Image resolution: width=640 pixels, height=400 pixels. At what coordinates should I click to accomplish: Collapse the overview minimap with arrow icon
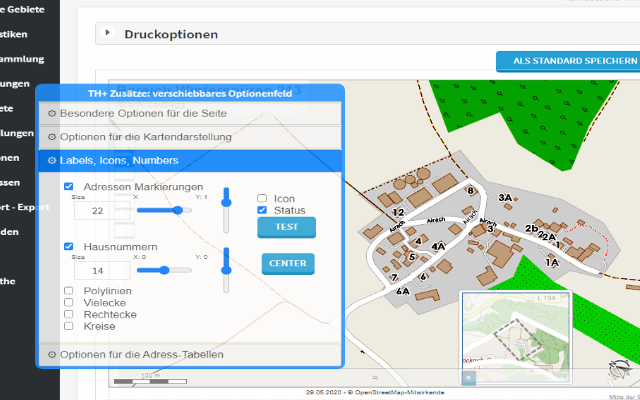point(469,378)
